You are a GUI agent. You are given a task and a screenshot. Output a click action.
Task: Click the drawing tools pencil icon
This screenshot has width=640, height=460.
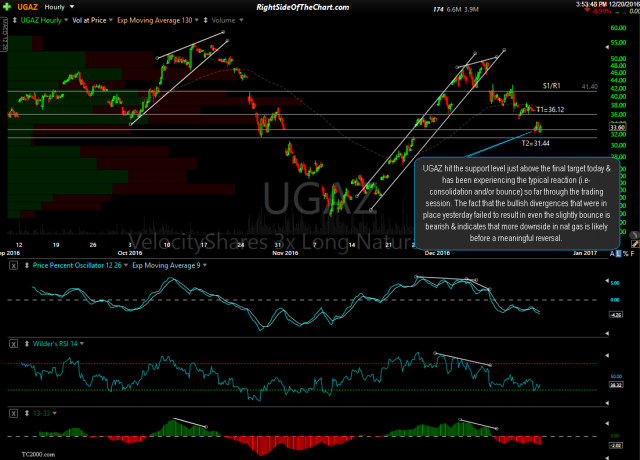pos(635,244)
